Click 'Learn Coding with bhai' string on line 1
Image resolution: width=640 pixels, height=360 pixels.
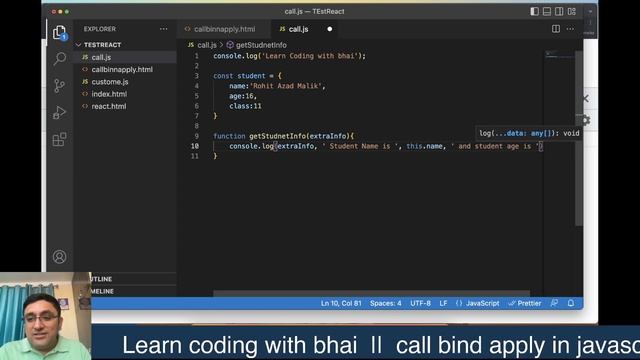(x=310, y=56)
